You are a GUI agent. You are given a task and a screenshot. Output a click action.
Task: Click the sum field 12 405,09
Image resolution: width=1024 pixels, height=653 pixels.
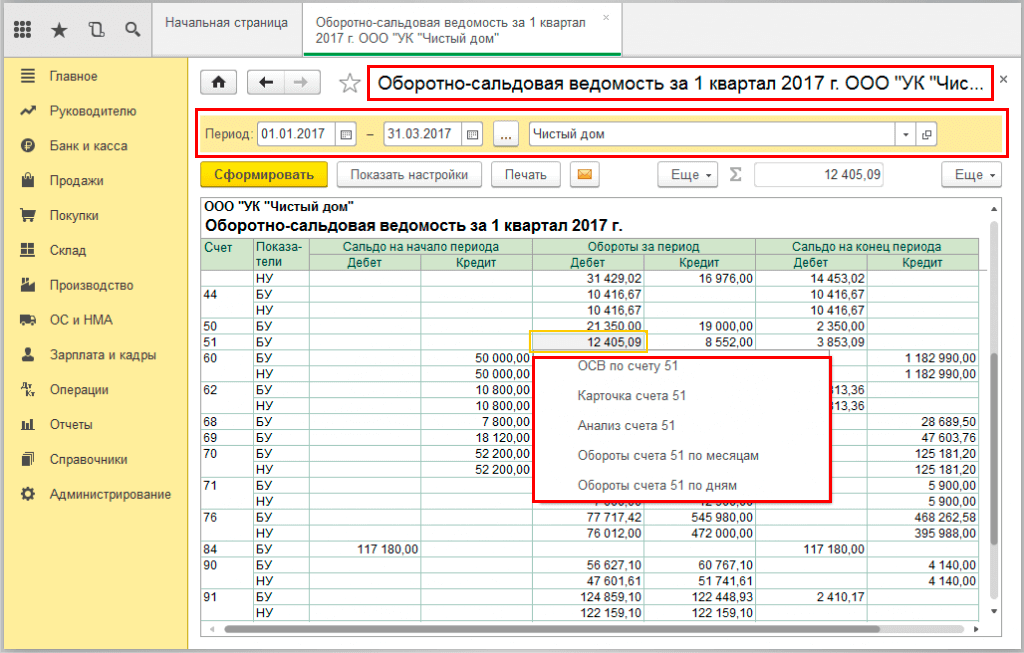pyautogui.click(x=819, y=174)
